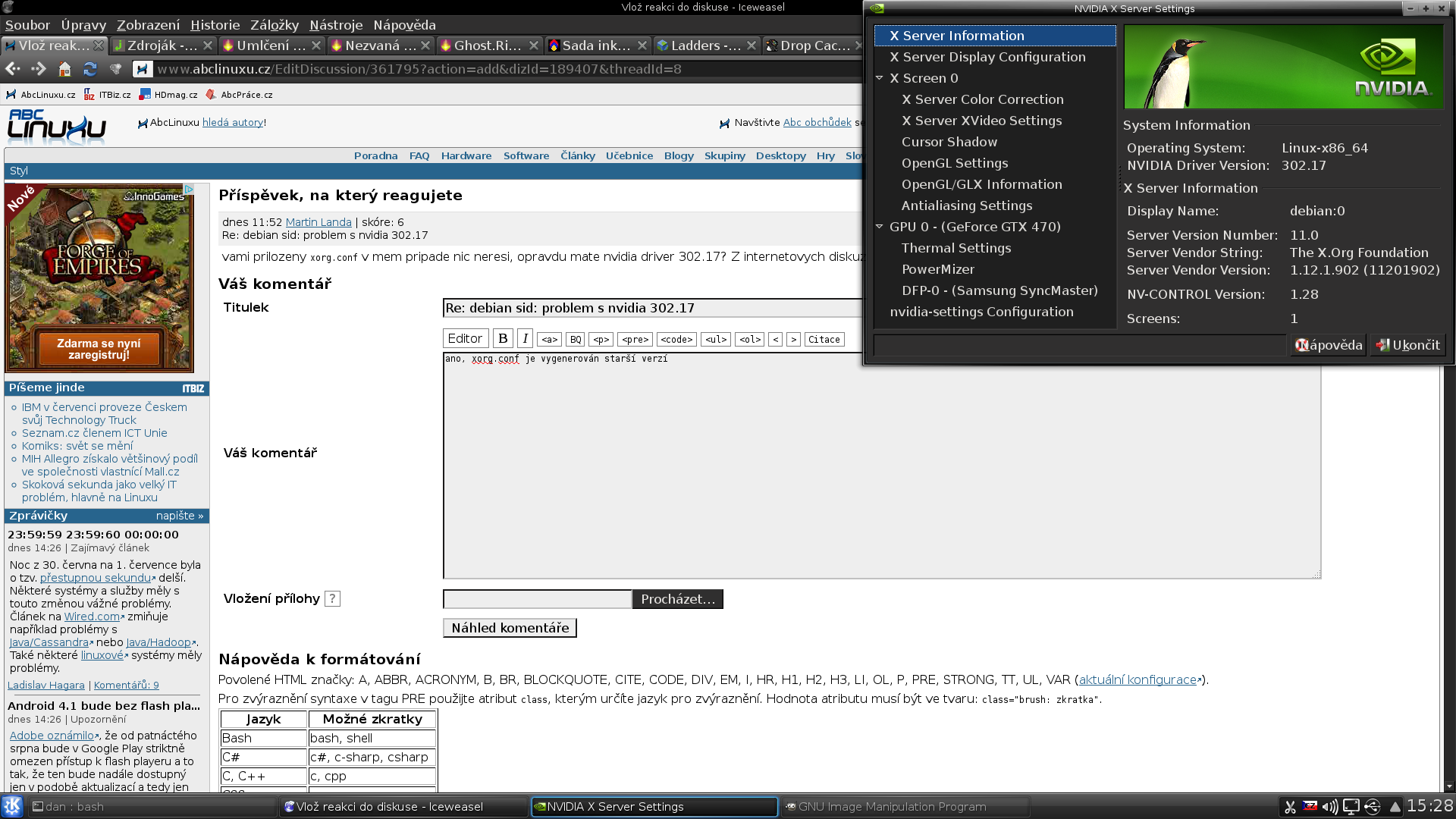
Task: Select Antialiasing Settings
Action: pos(967,206)
